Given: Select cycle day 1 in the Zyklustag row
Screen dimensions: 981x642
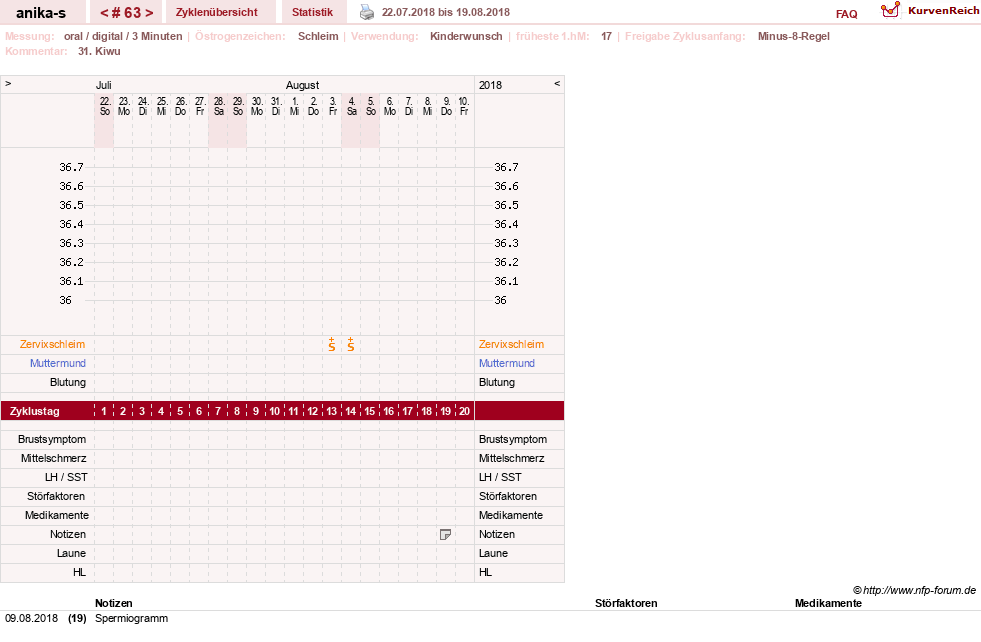Looking at the screenshot, I should coord(104,411).
